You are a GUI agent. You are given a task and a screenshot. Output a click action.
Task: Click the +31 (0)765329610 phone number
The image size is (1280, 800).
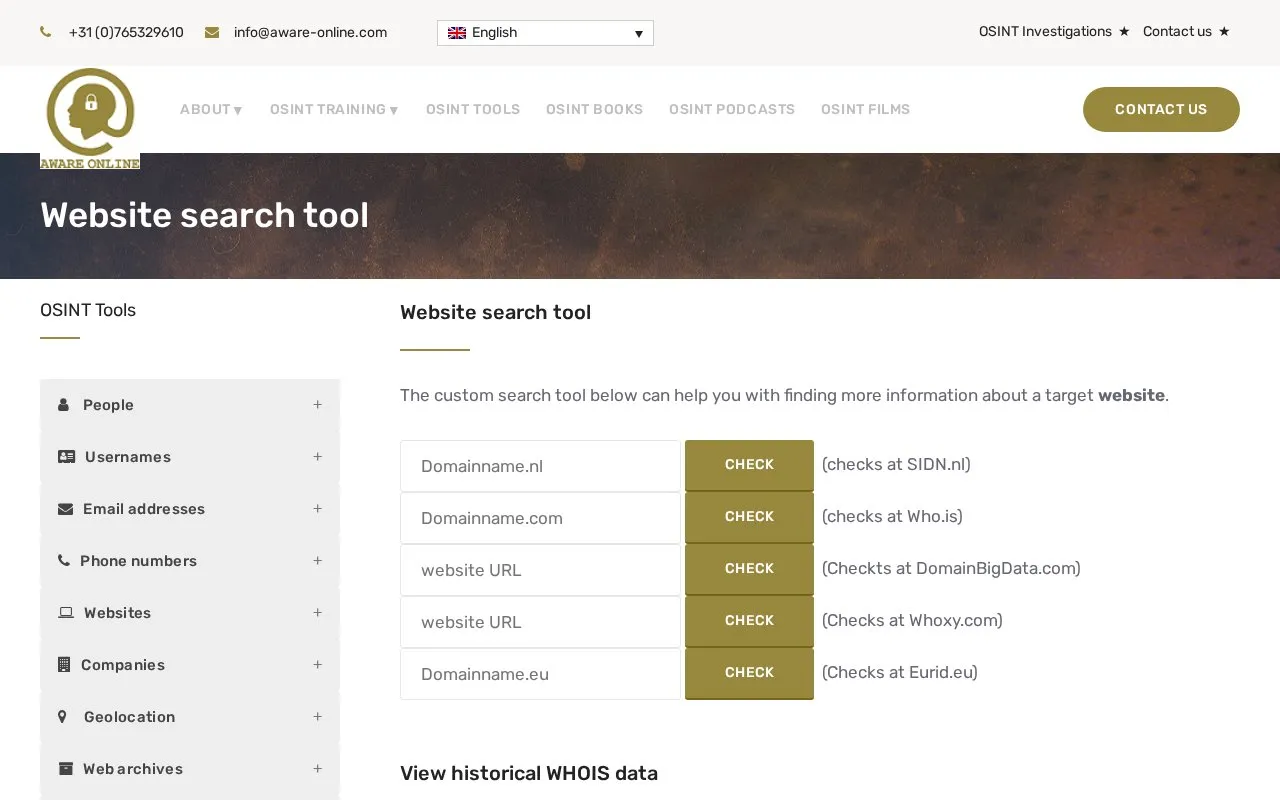pos(126,32)
